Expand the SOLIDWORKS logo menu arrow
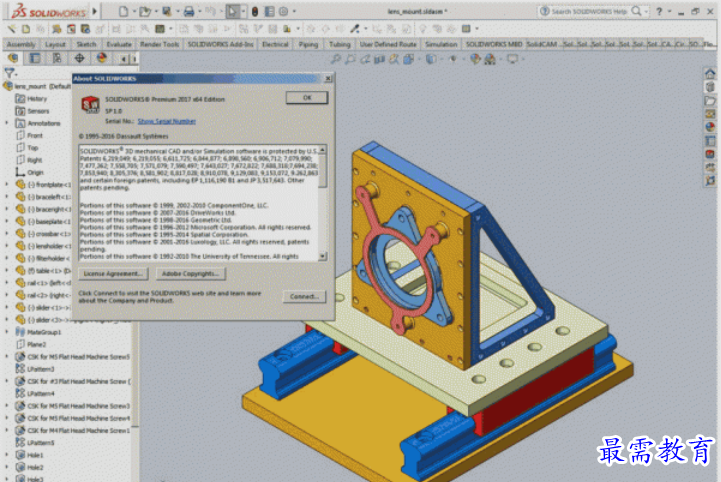Image resolution: width=721 pixels, height=482 pixels. (x=95, y=11)
